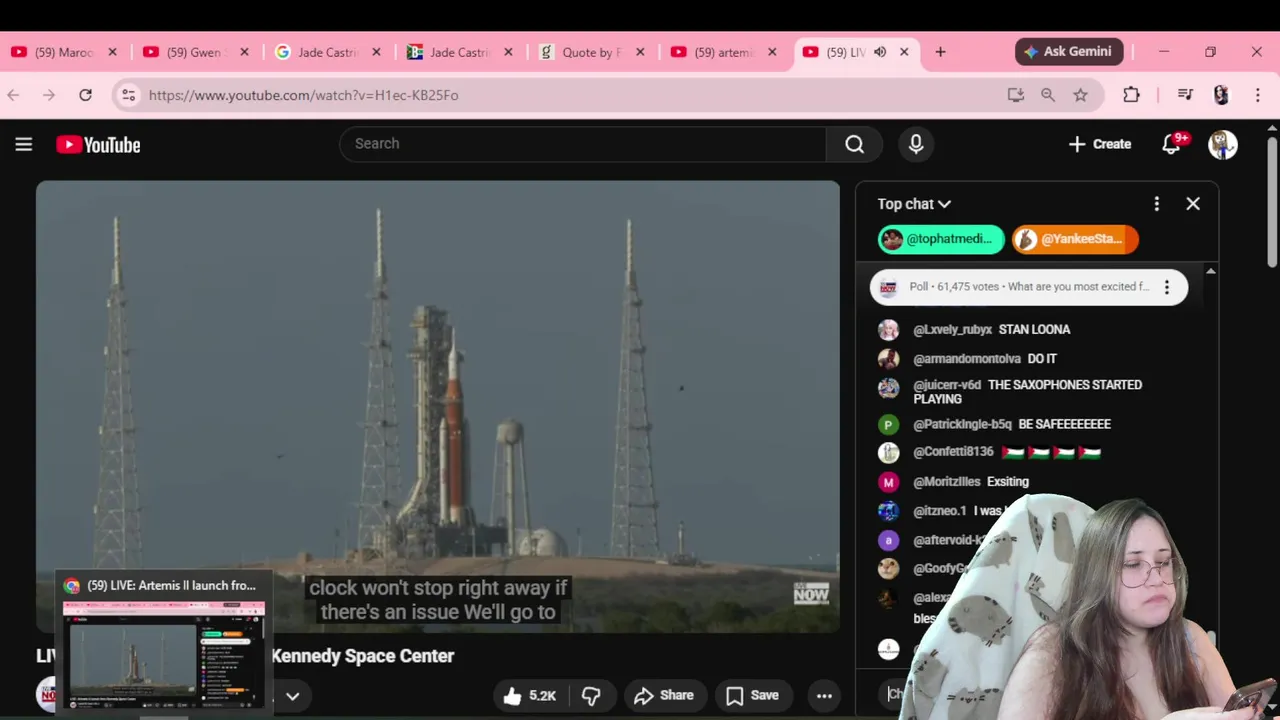Switch to the second Jade Castri tab
The height and width of the screenshot is (720, 1280).
(460, 52)
